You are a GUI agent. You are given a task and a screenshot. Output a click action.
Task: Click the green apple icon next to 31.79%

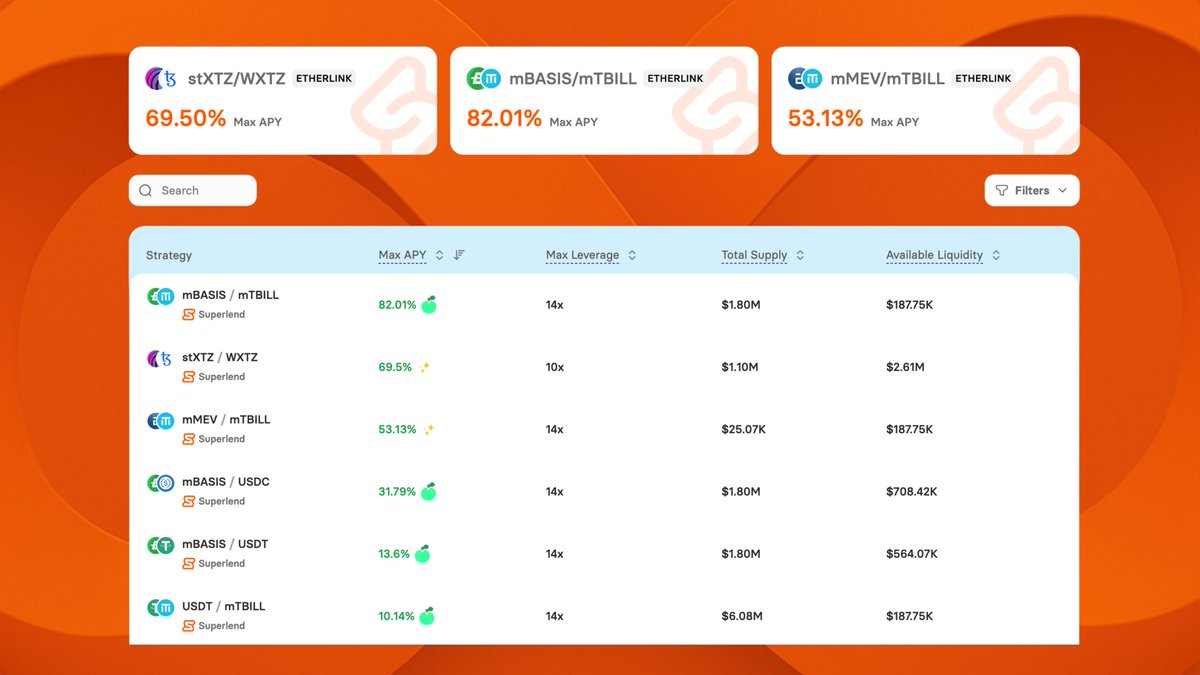[428, 491]
